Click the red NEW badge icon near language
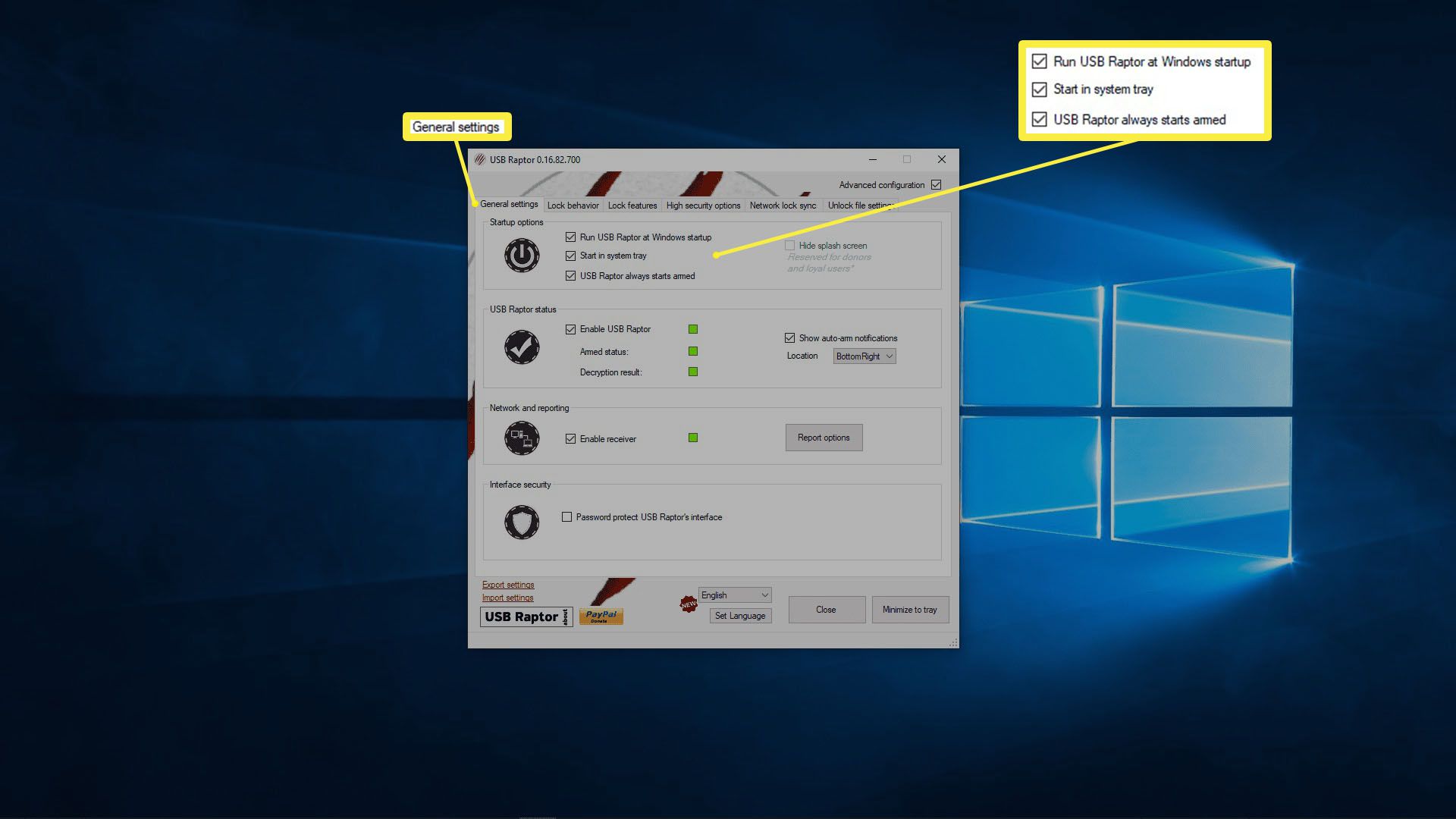This screenshot has height=819, width=1456. pos(689,604)
